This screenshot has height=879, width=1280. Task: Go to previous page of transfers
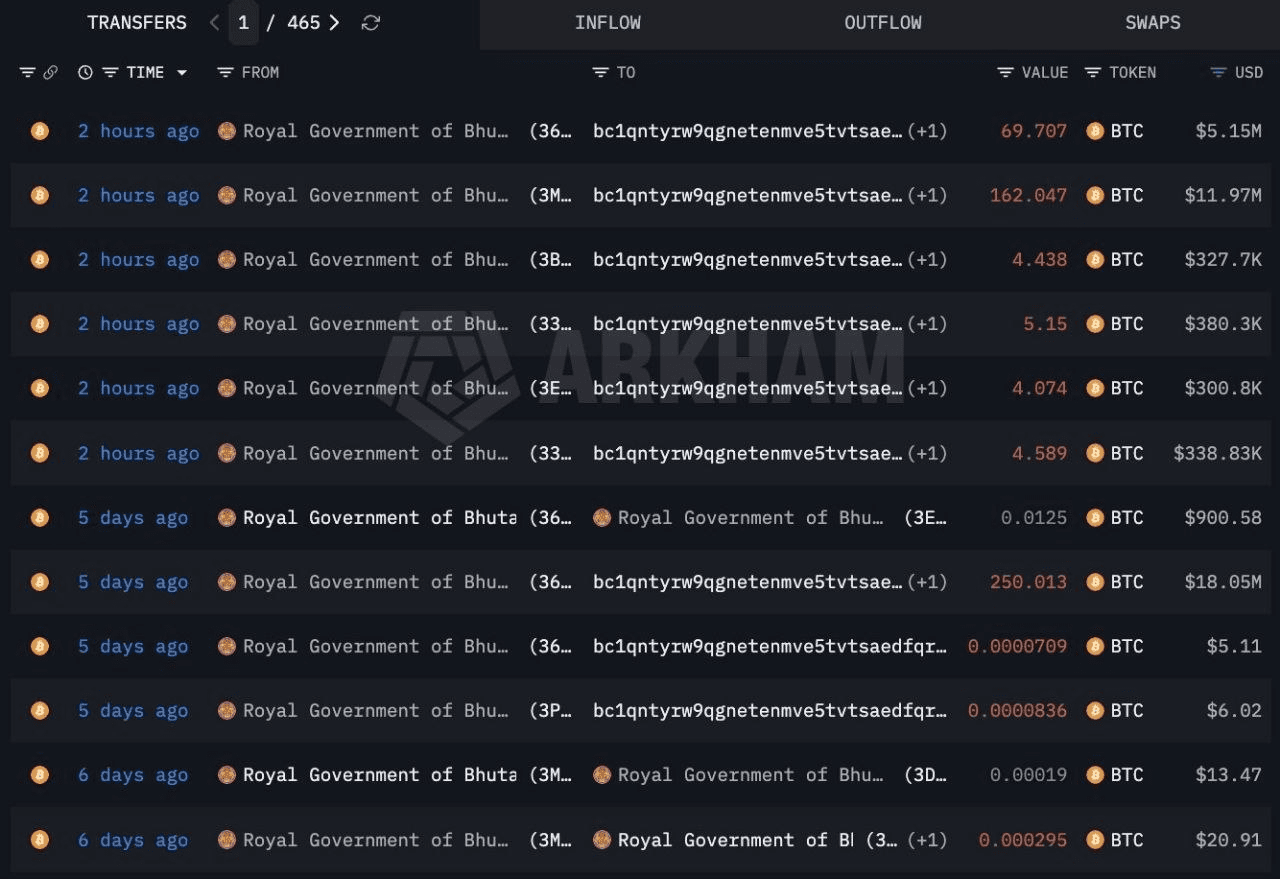coord(214,23)
